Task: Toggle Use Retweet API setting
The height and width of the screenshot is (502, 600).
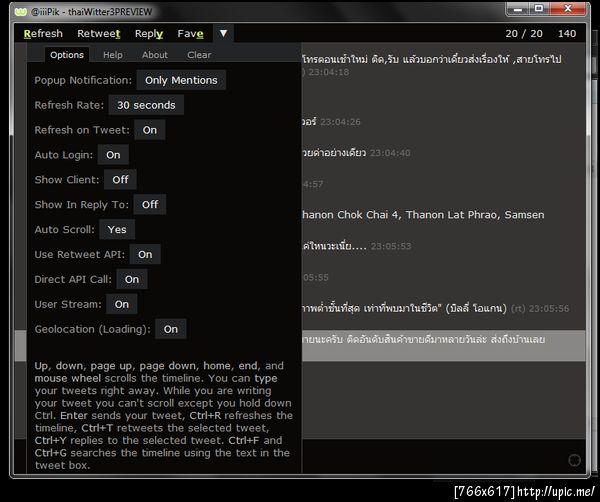Action: pos(145,254)
